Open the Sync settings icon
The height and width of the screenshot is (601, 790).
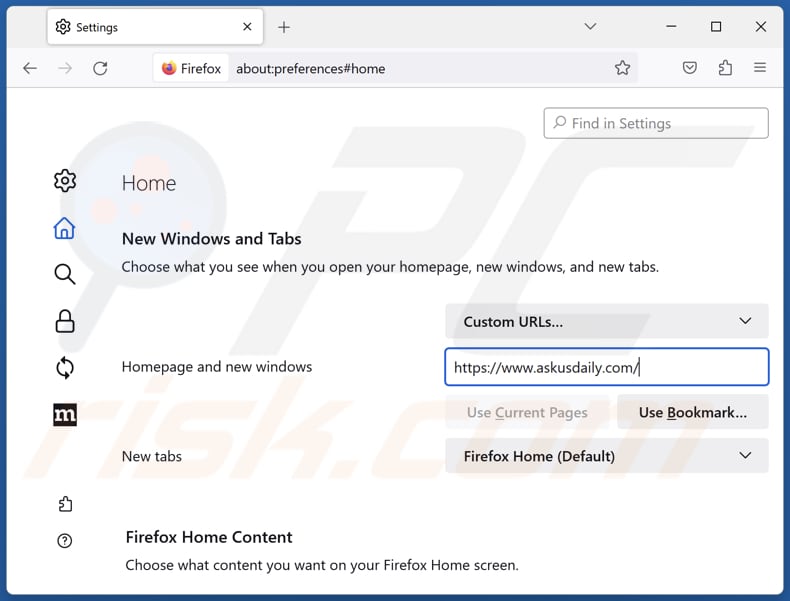(x=65, y=368)
